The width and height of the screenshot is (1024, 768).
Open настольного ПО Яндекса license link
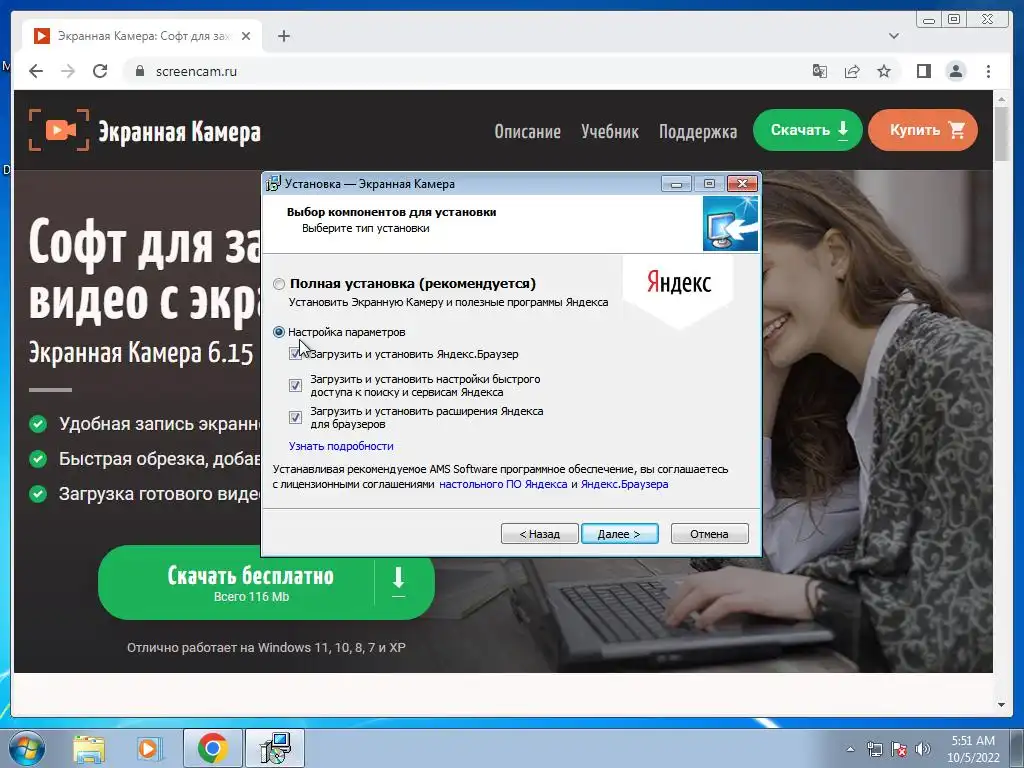click(503, 485)
